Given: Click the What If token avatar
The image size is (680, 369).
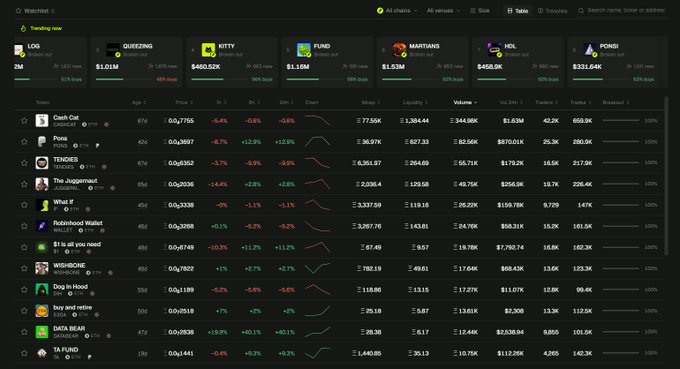Looking at the screenshot, I should [42, 205].
